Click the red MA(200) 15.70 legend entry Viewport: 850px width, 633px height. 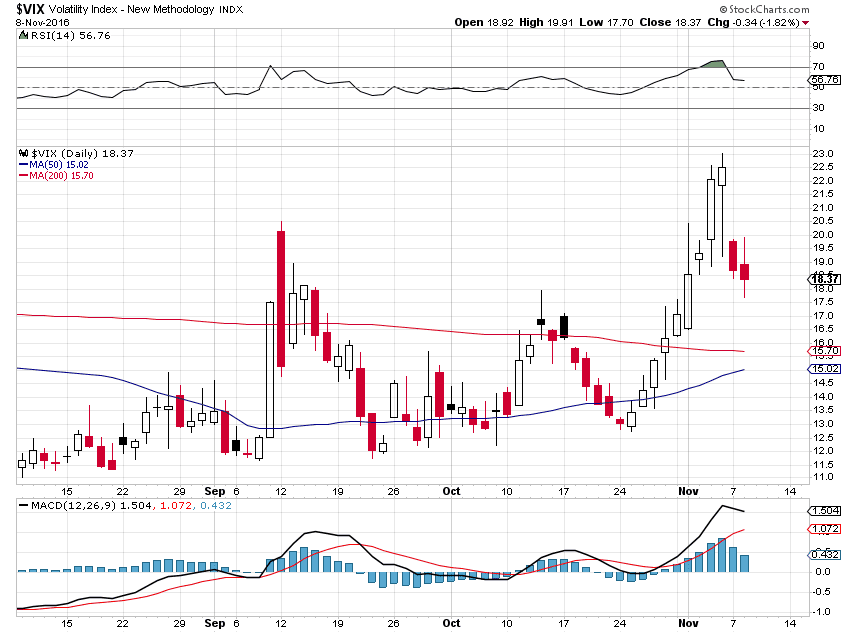point(56,176)
